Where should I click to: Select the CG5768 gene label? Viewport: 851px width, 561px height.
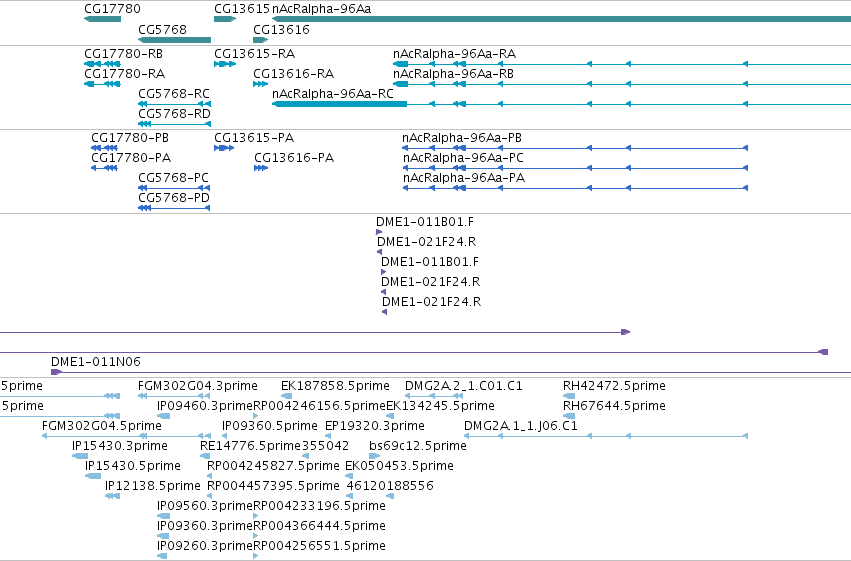point(162,29)
